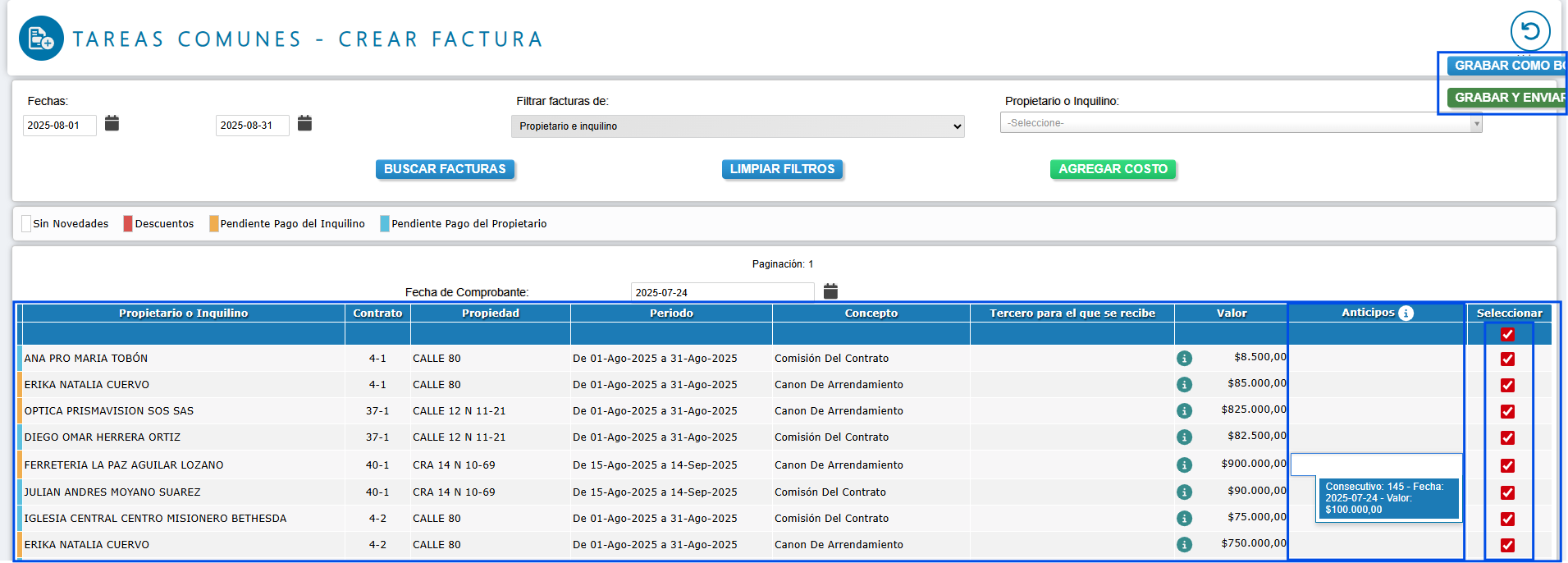This screenshot has height=563, width=1568.
Task: Uncheck the checkbox for DIEGO OMAR HERRERA ORTIZ
Action: [x=1507, y=437]
